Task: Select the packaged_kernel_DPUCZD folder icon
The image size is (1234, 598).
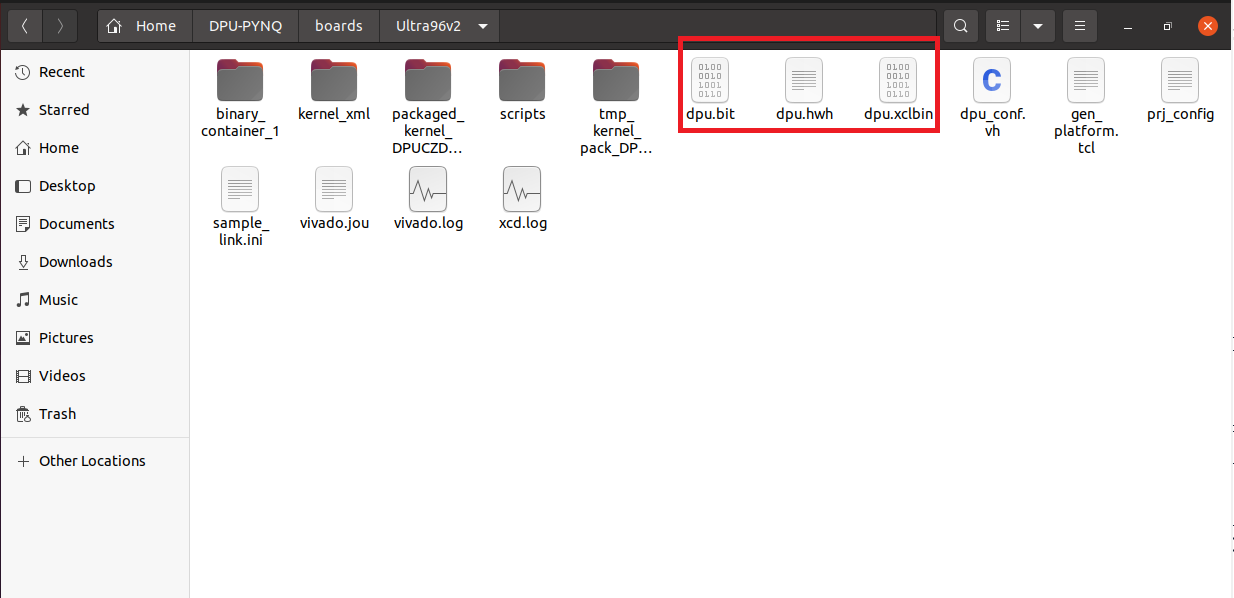Action: tap(428, 79)
